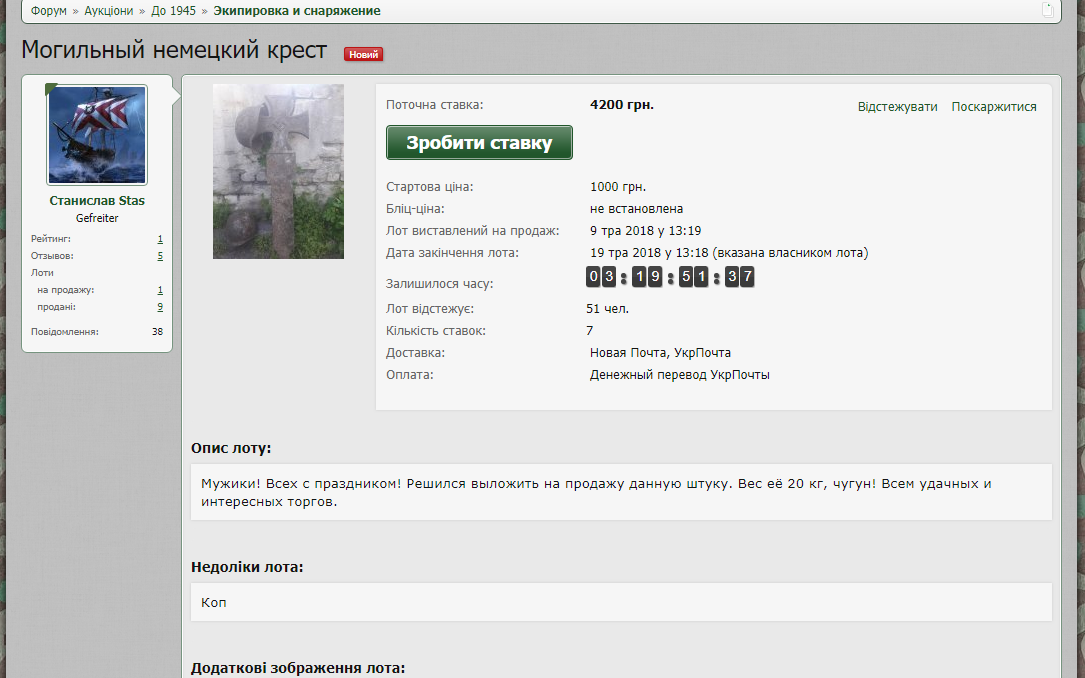
Task: Open seller's ship avatar image
Action: point(97,135)
